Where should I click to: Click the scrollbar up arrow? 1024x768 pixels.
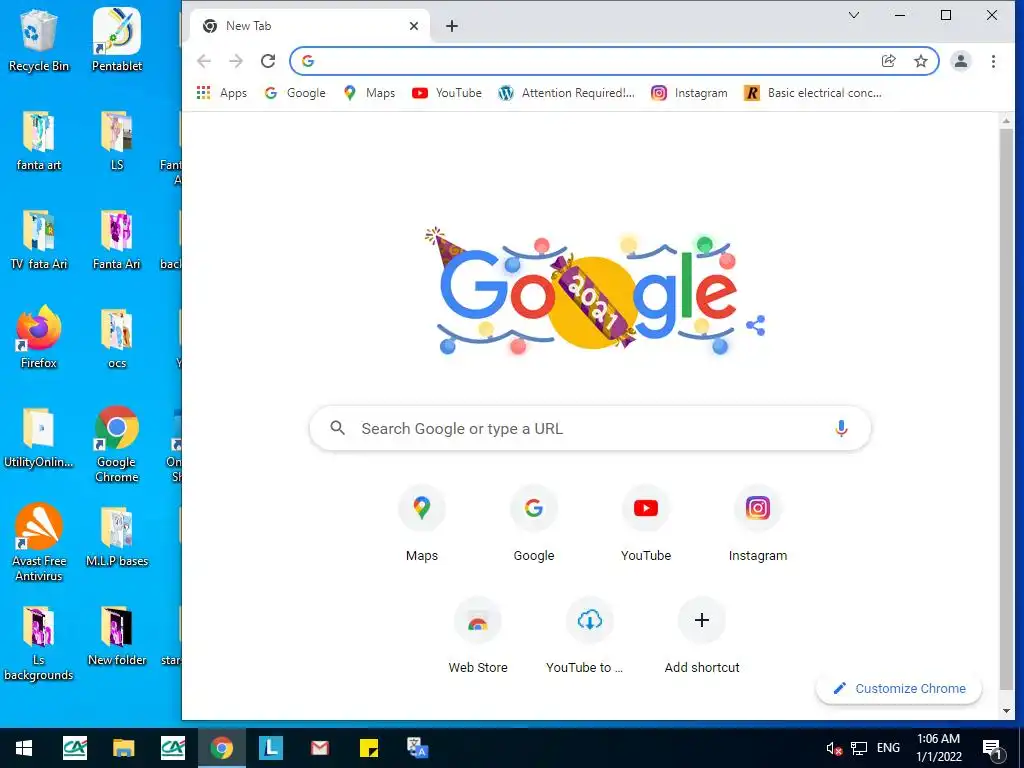click(1006, 120)
